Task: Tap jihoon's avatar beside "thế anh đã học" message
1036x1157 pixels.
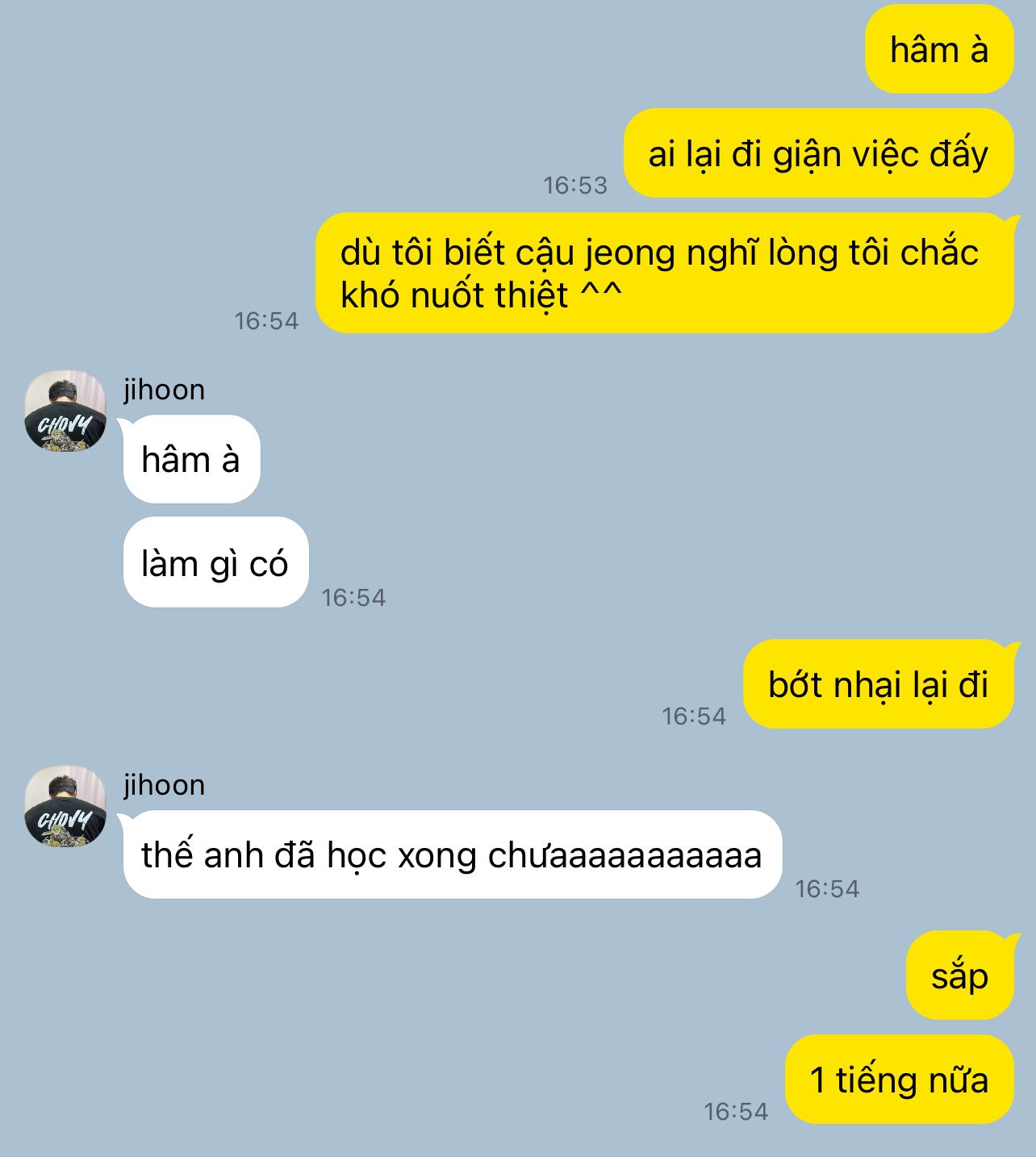Action: click(x=65, y=806)
